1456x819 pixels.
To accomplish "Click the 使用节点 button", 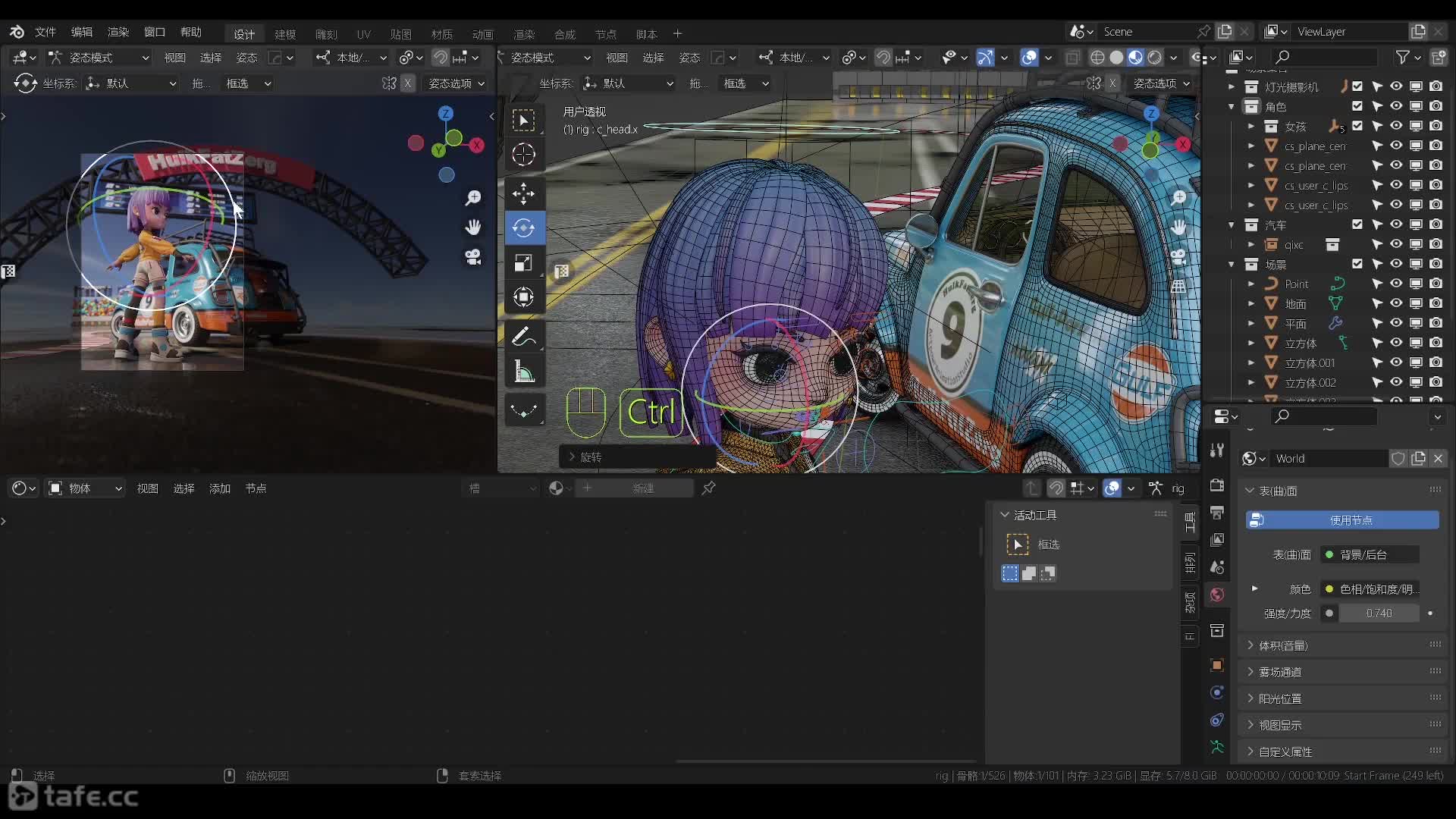I will pyautogui.click(x=1342, y=520).
